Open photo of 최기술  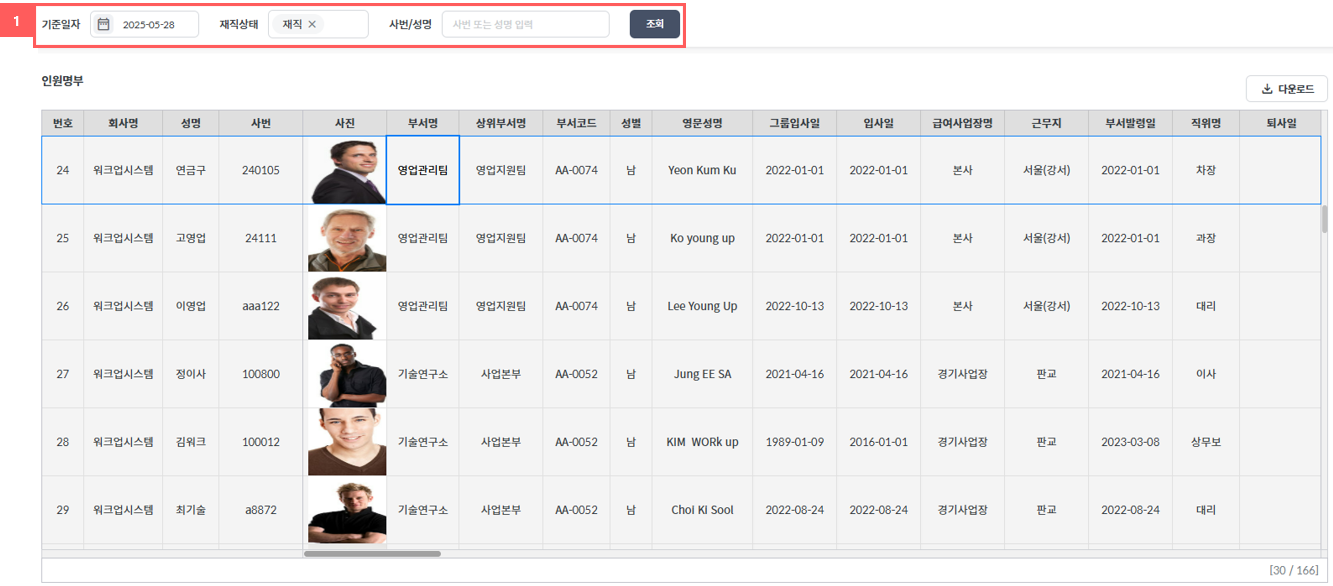346,510
